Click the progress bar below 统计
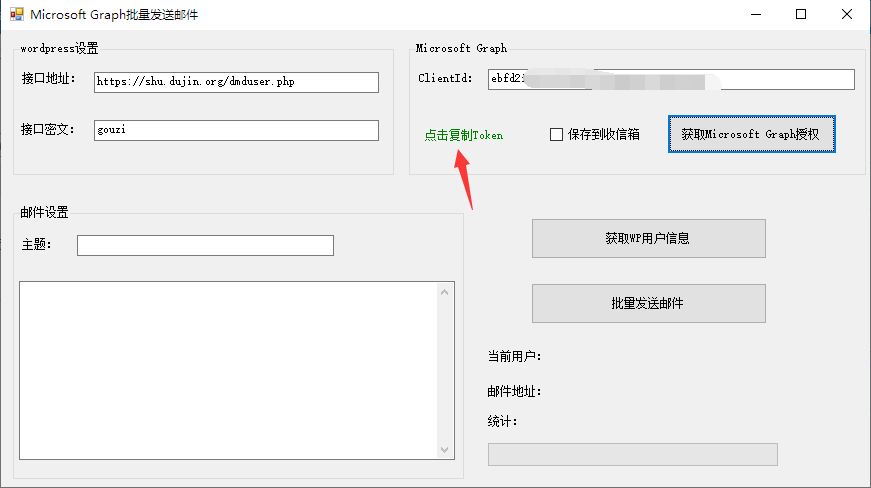Screen dimensions: 871x488 pyautogui.click(x=632, y=454)
